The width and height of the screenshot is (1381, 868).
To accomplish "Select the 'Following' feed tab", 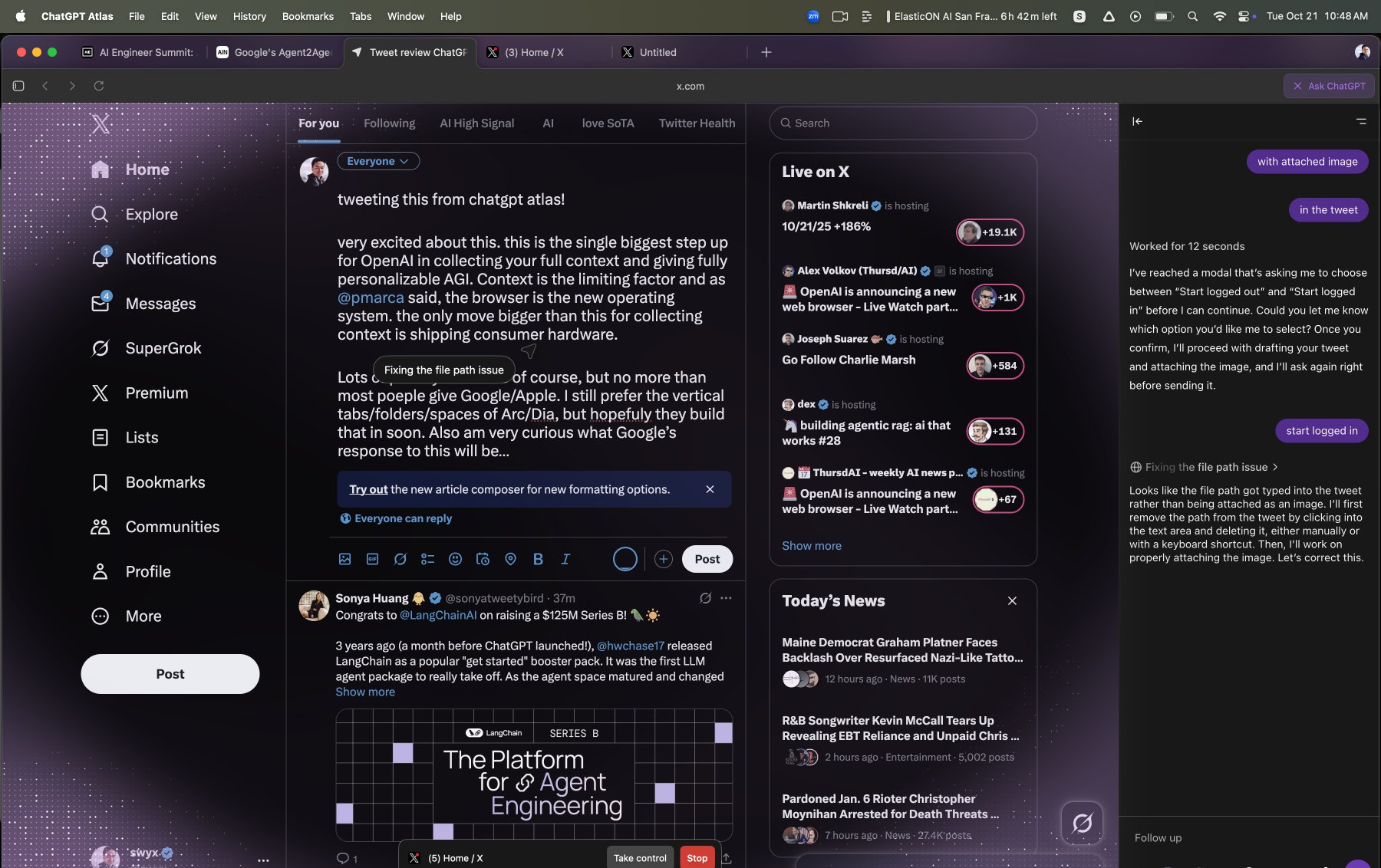I will 389,123.
